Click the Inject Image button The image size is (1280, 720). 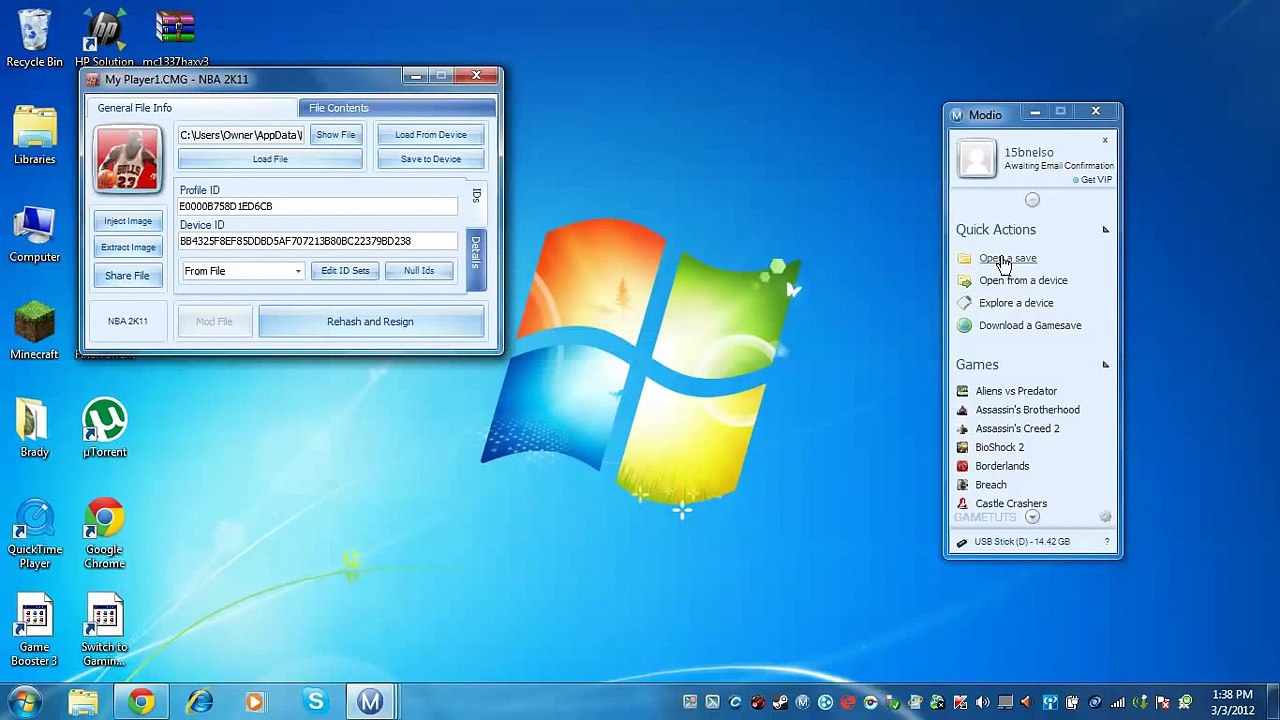click(128, 221)
